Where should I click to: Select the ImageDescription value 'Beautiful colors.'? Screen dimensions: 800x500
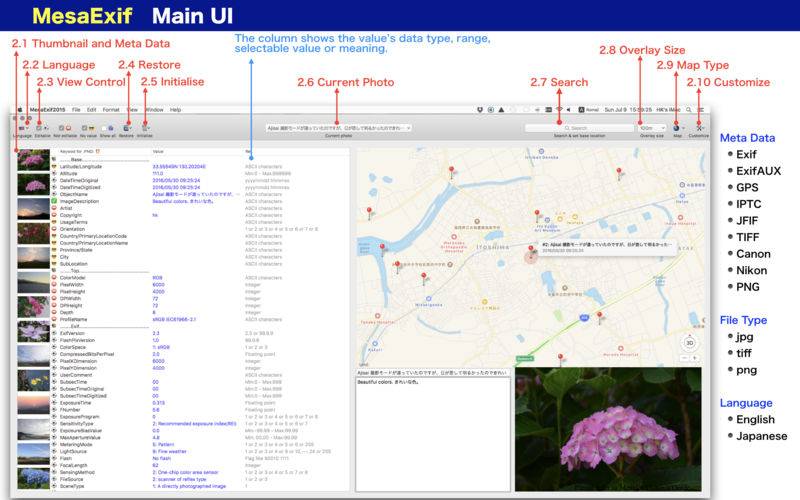183,201
